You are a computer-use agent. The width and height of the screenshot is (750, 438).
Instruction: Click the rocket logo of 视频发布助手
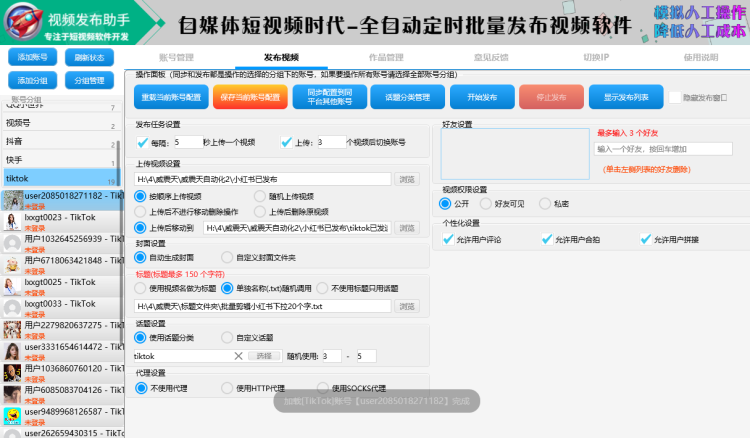tap(23, 22)
